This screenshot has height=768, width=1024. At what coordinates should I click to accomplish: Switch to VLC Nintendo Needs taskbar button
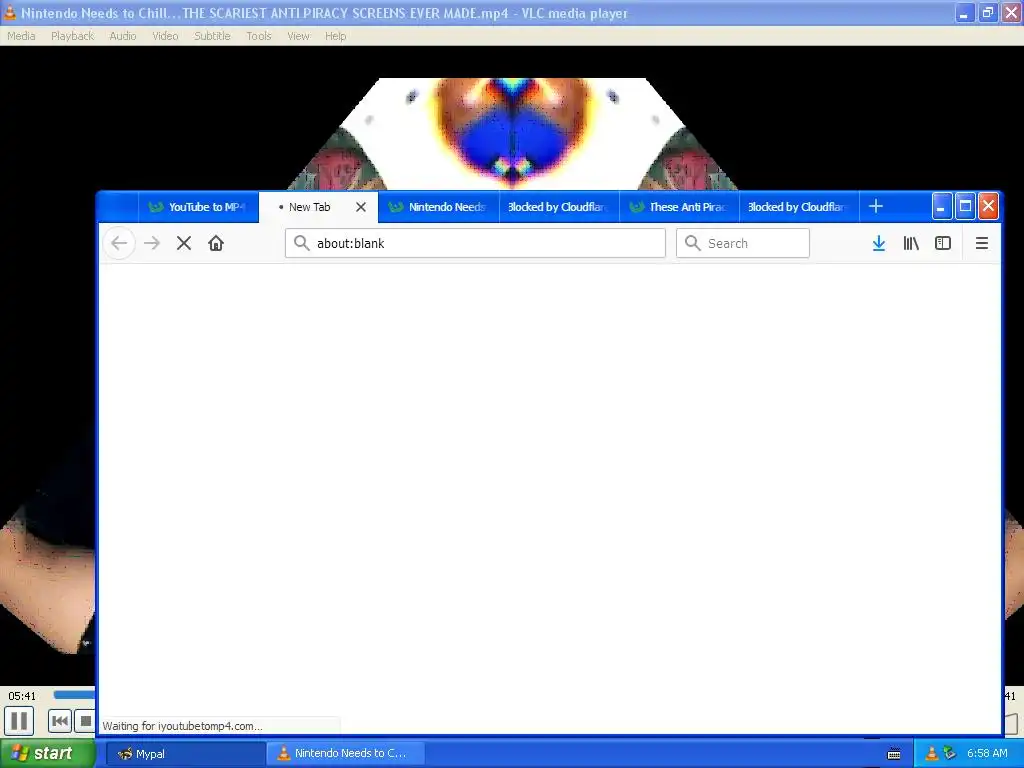pos(346,754)
